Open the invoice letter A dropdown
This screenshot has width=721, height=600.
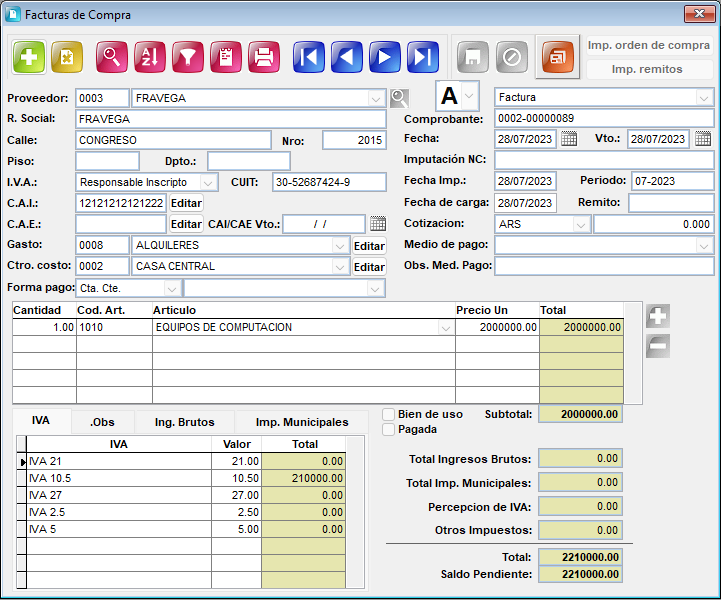click(x=469, y=96)
